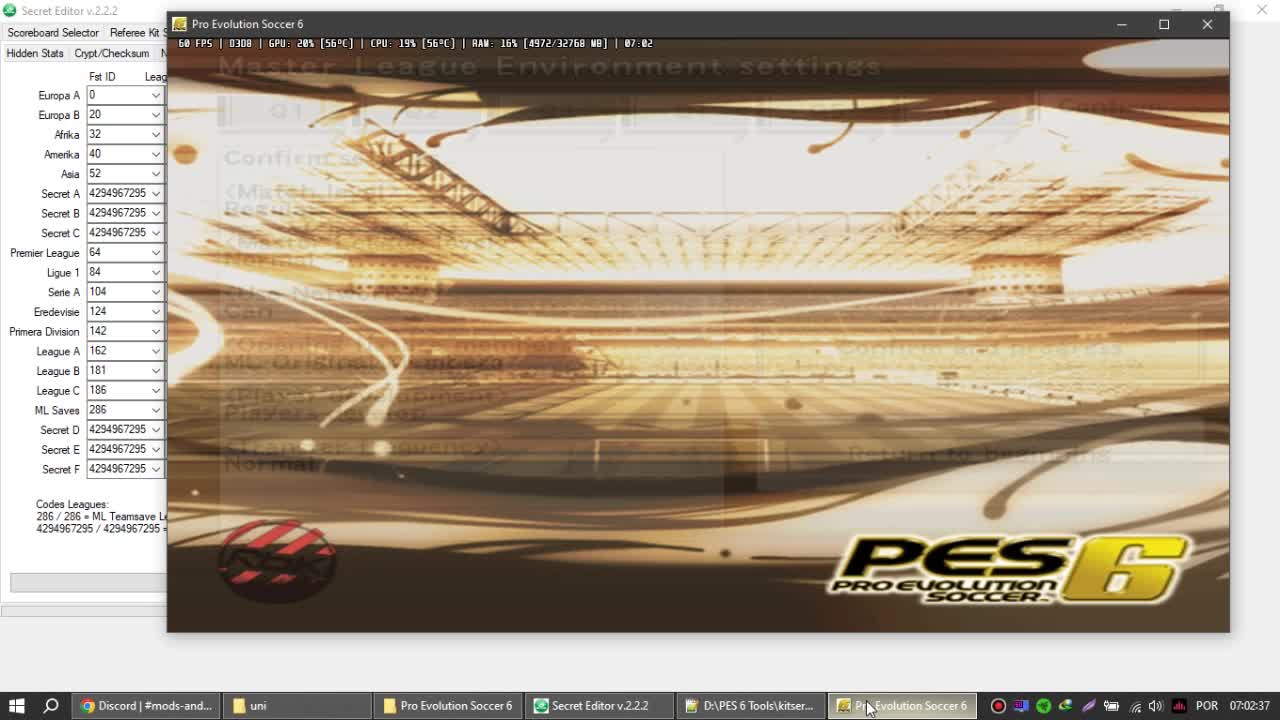Image resolution: width=1280 pixels, height=720 pixels.
Task: Click the POR language indicator
Action: point(1205,705)
